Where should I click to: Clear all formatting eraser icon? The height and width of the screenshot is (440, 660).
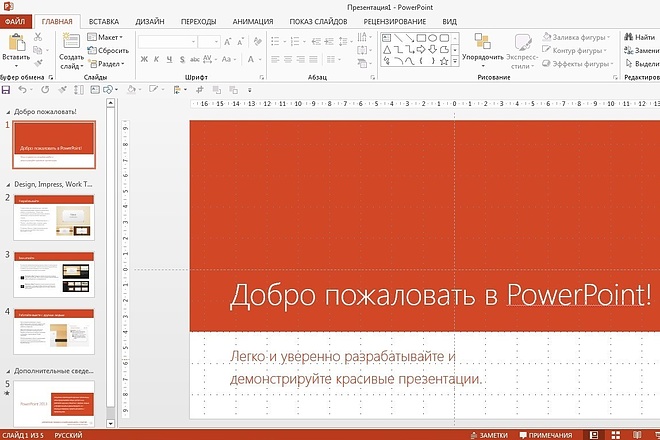coord(258,41)
